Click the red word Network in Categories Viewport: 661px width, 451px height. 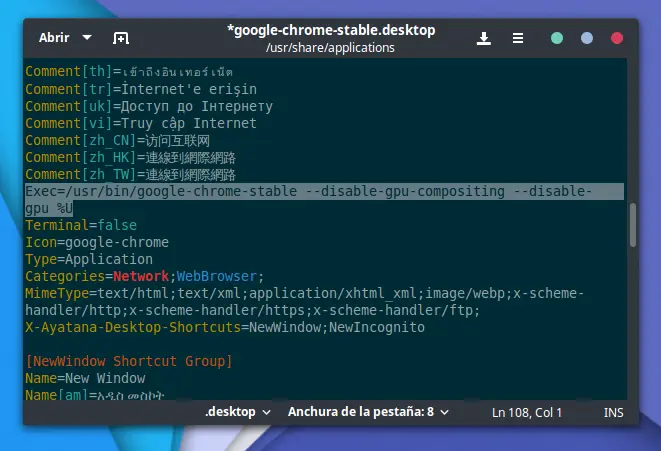[x=141, y=277]
